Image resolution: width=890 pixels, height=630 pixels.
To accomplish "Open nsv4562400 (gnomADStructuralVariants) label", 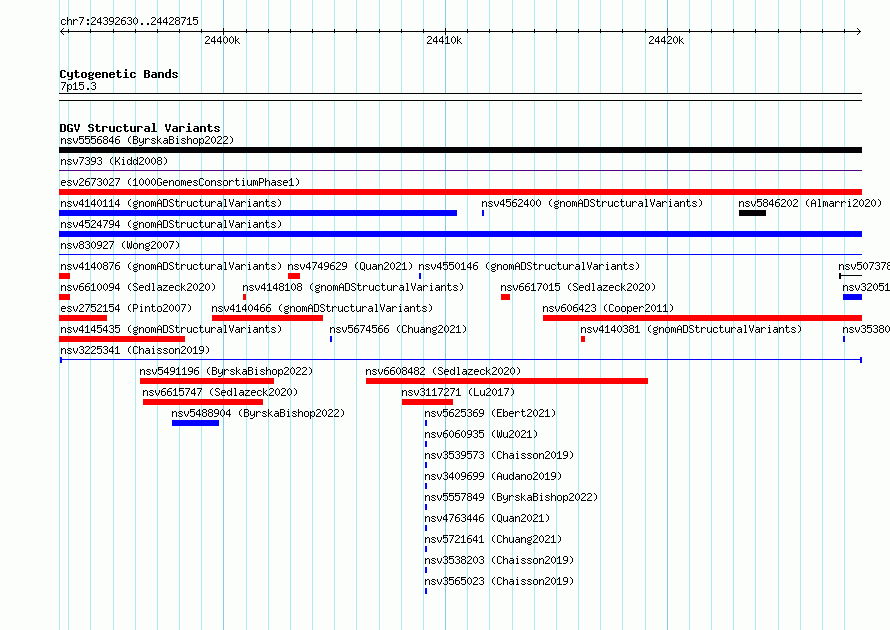I will click(592, 203).
